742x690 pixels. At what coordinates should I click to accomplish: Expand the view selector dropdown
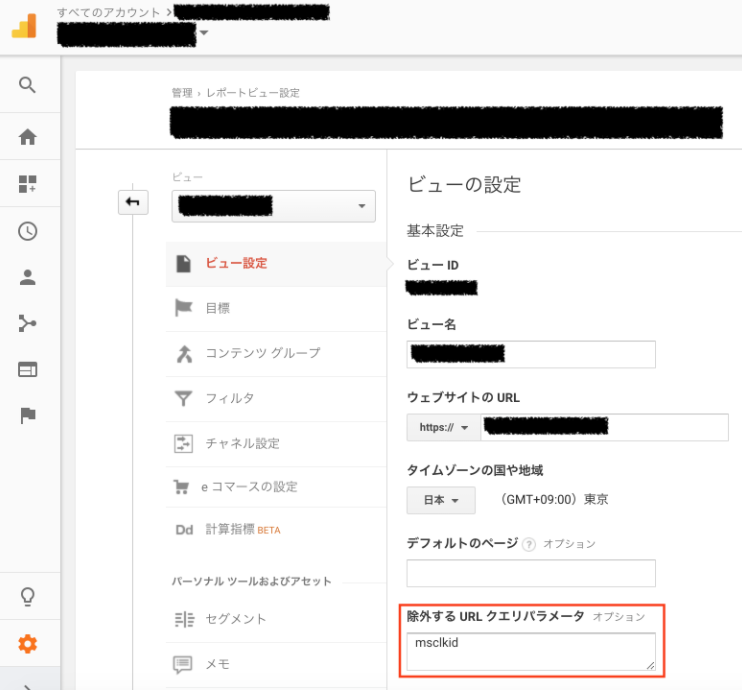pos(273,206)
